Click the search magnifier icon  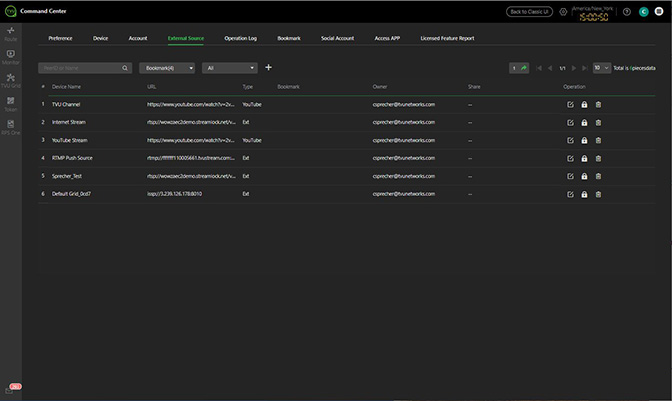click(125, 68)
